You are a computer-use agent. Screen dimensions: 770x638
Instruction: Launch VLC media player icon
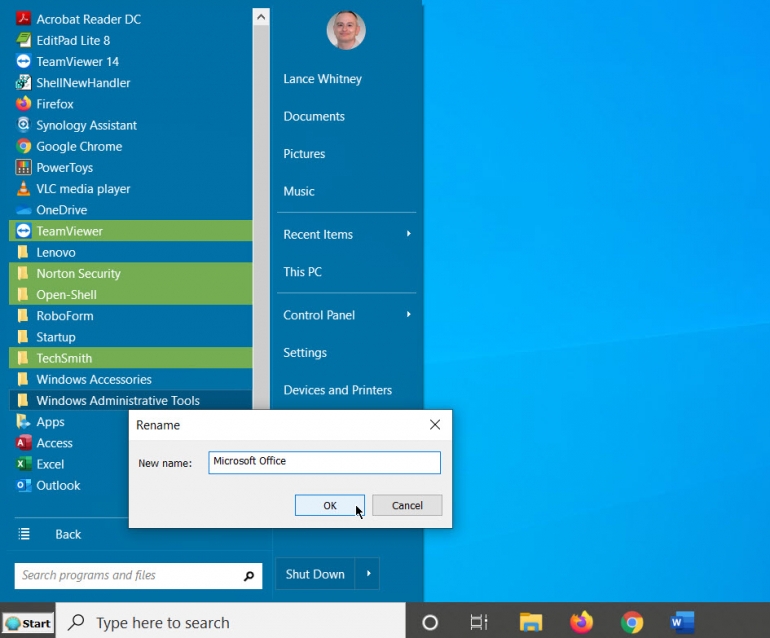pos(23,189)
